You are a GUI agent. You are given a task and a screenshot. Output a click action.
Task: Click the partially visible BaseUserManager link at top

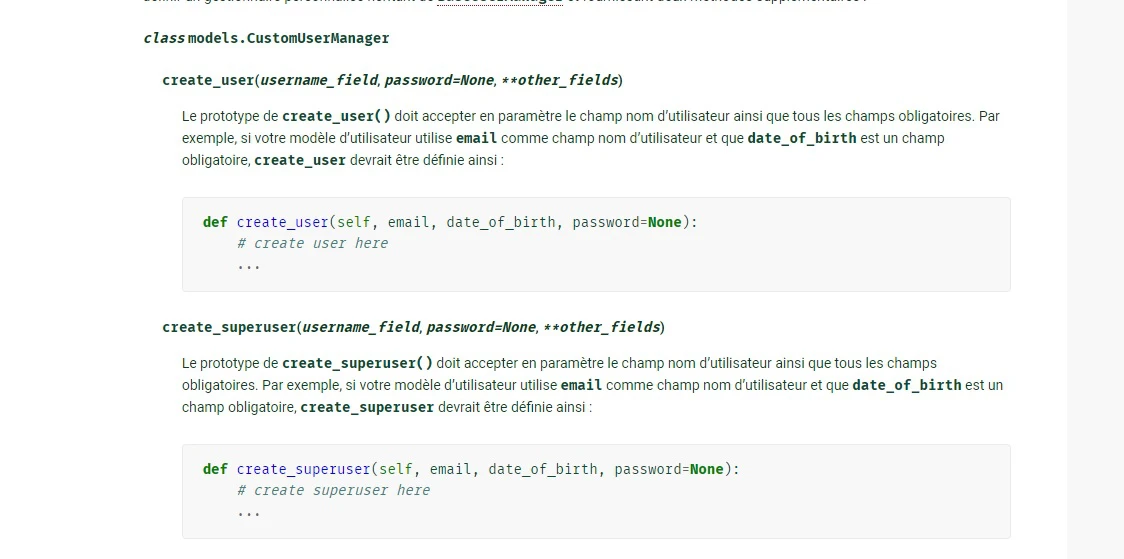coord(499,3)
